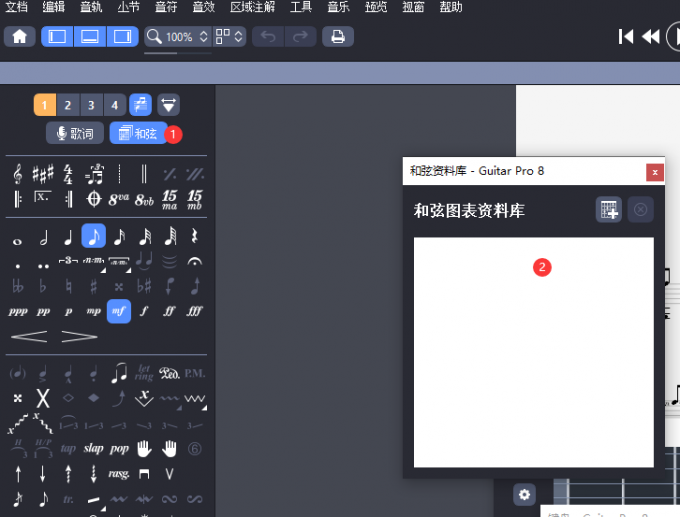
Task: Toggle the right panel visibility button
Action: 123,37
